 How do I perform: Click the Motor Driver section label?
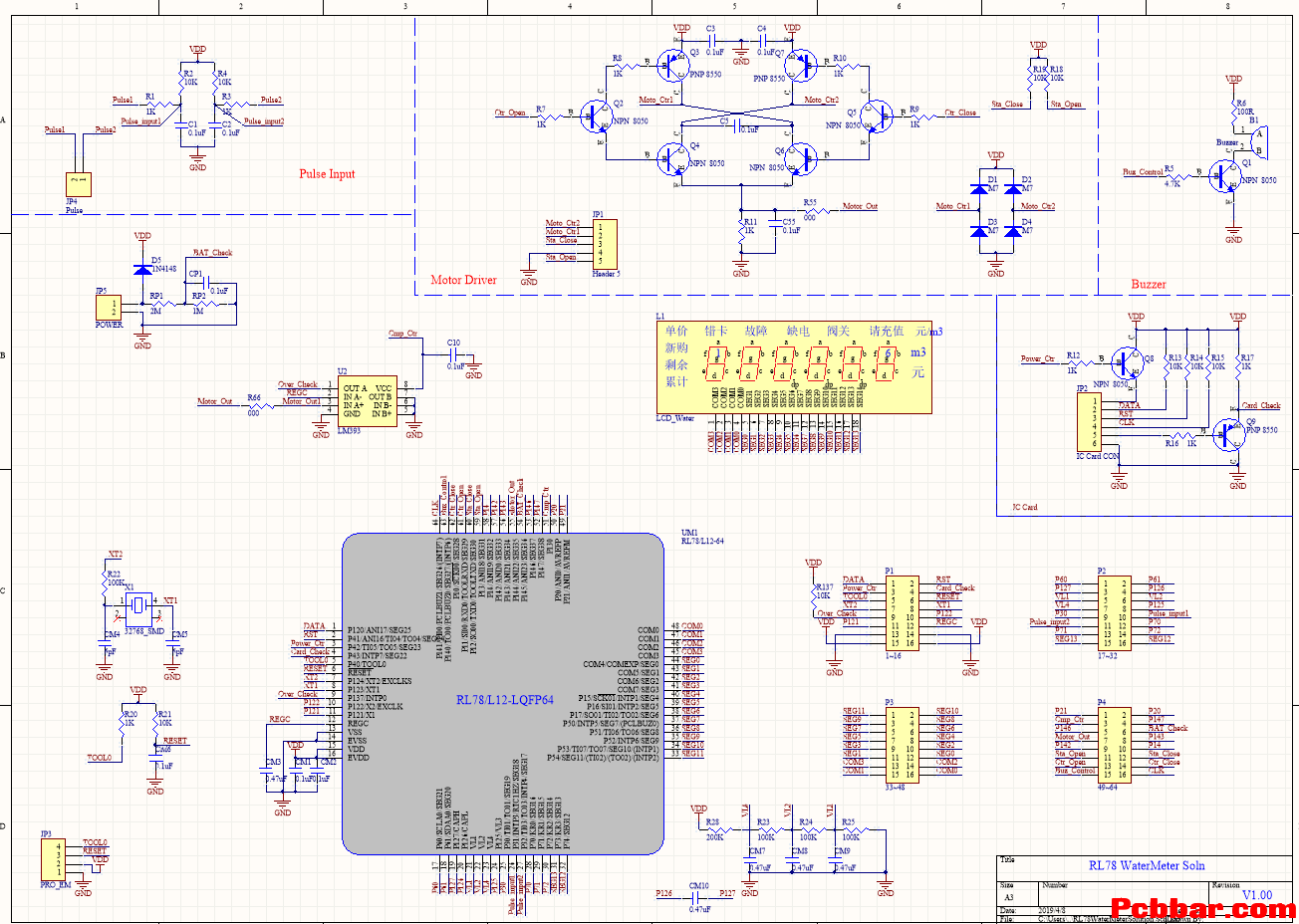[x=463, y=280]
